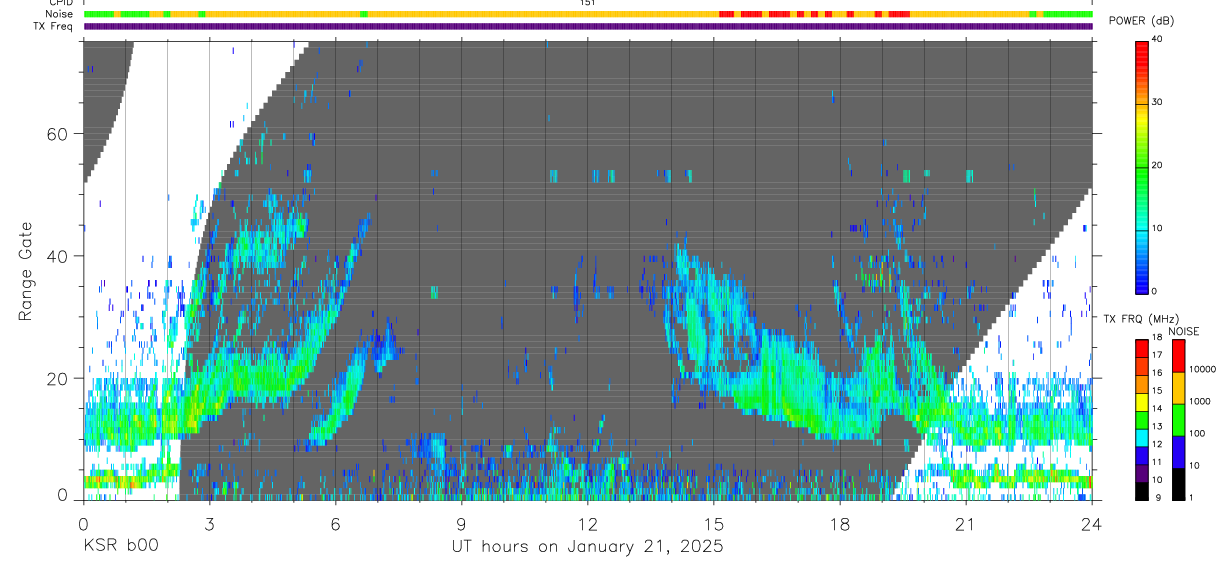The image size is (1228, 567).
Task: Click the "100" tick on the NOISE legend
Action: (x=1198, y=434)
